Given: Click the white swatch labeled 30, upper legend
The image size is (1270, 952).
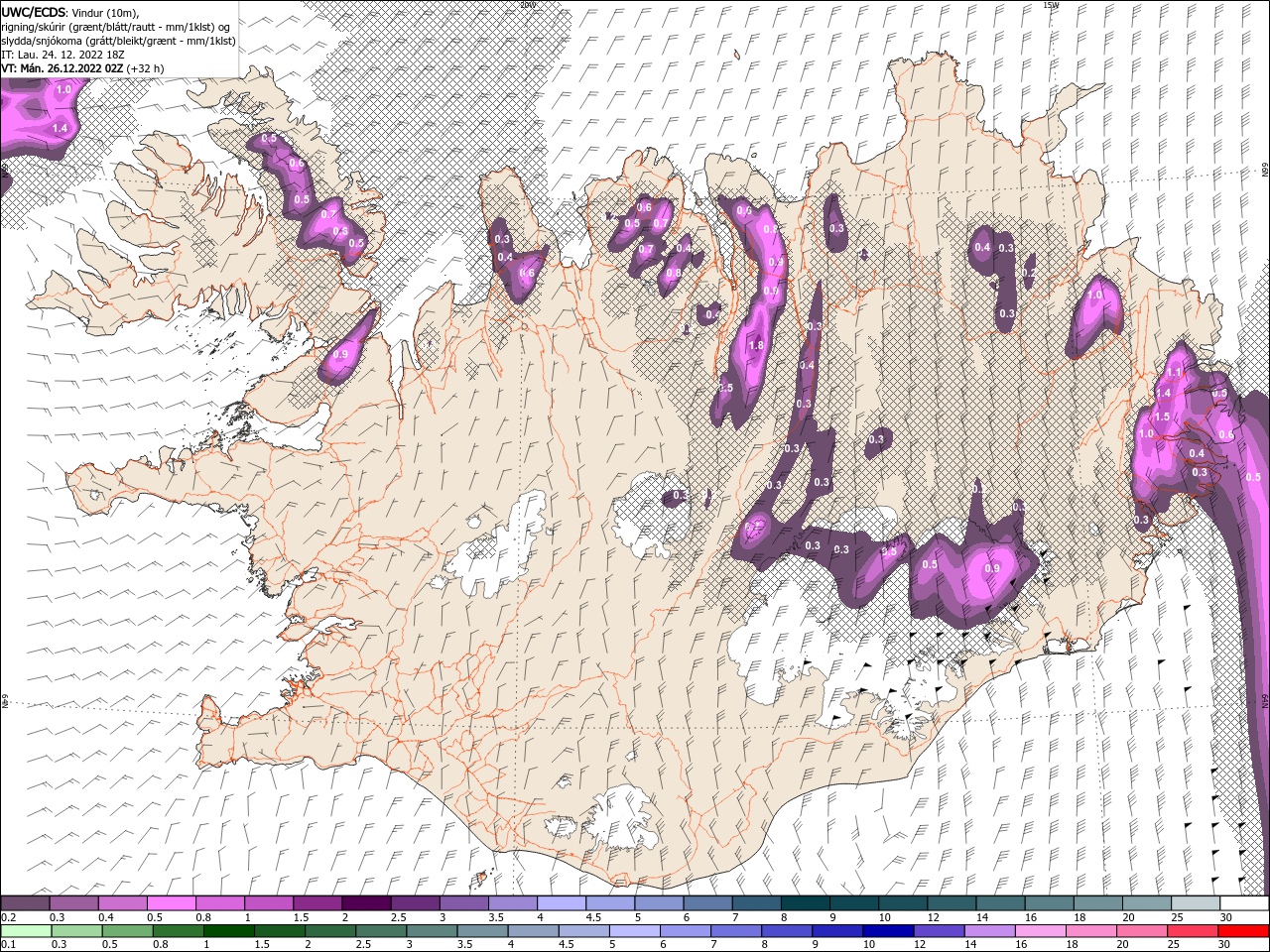Looking at the screenshot, I should coord(1244,903).
